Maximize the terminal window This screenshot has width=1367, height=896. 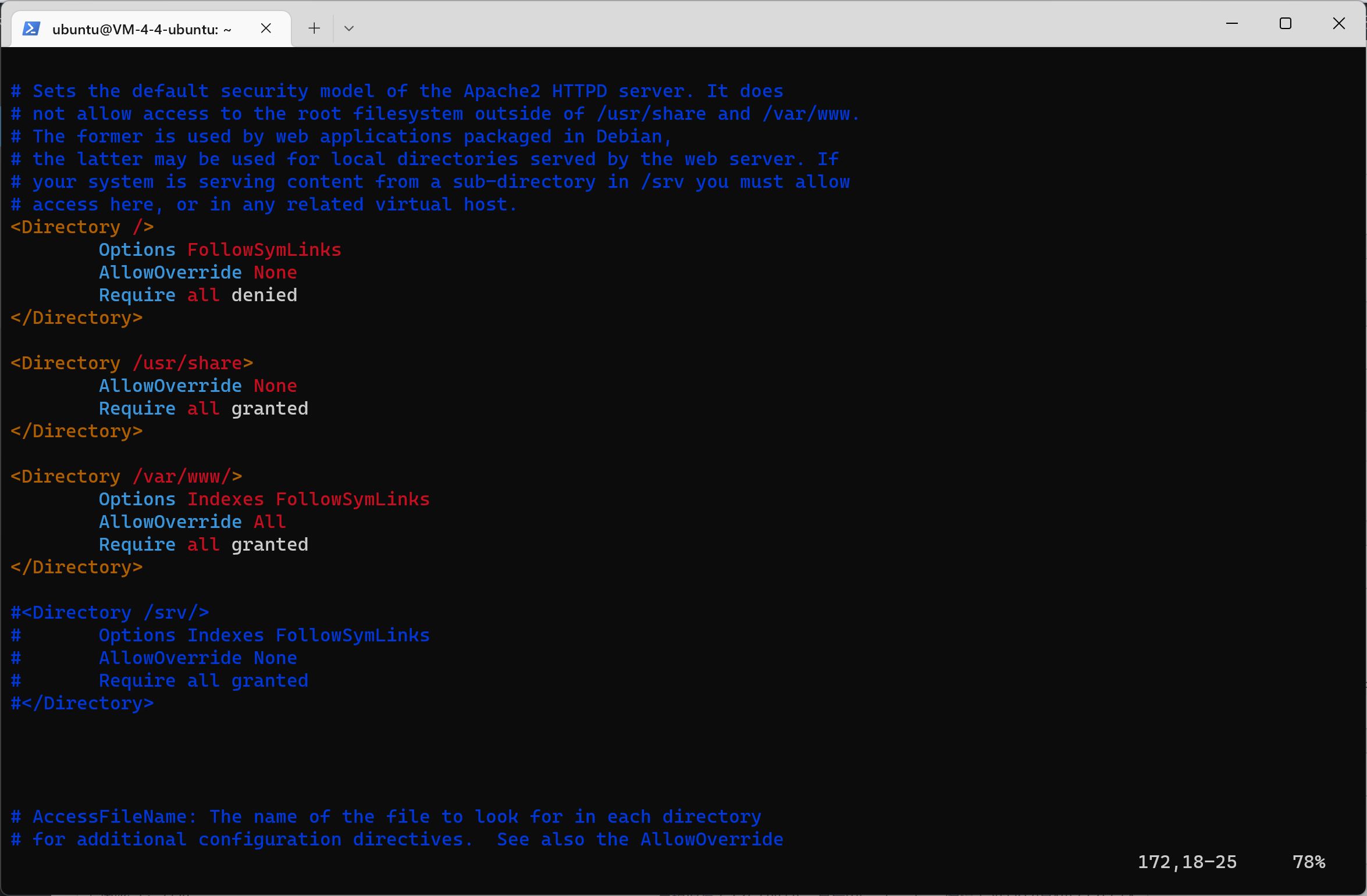(1286, 23)
